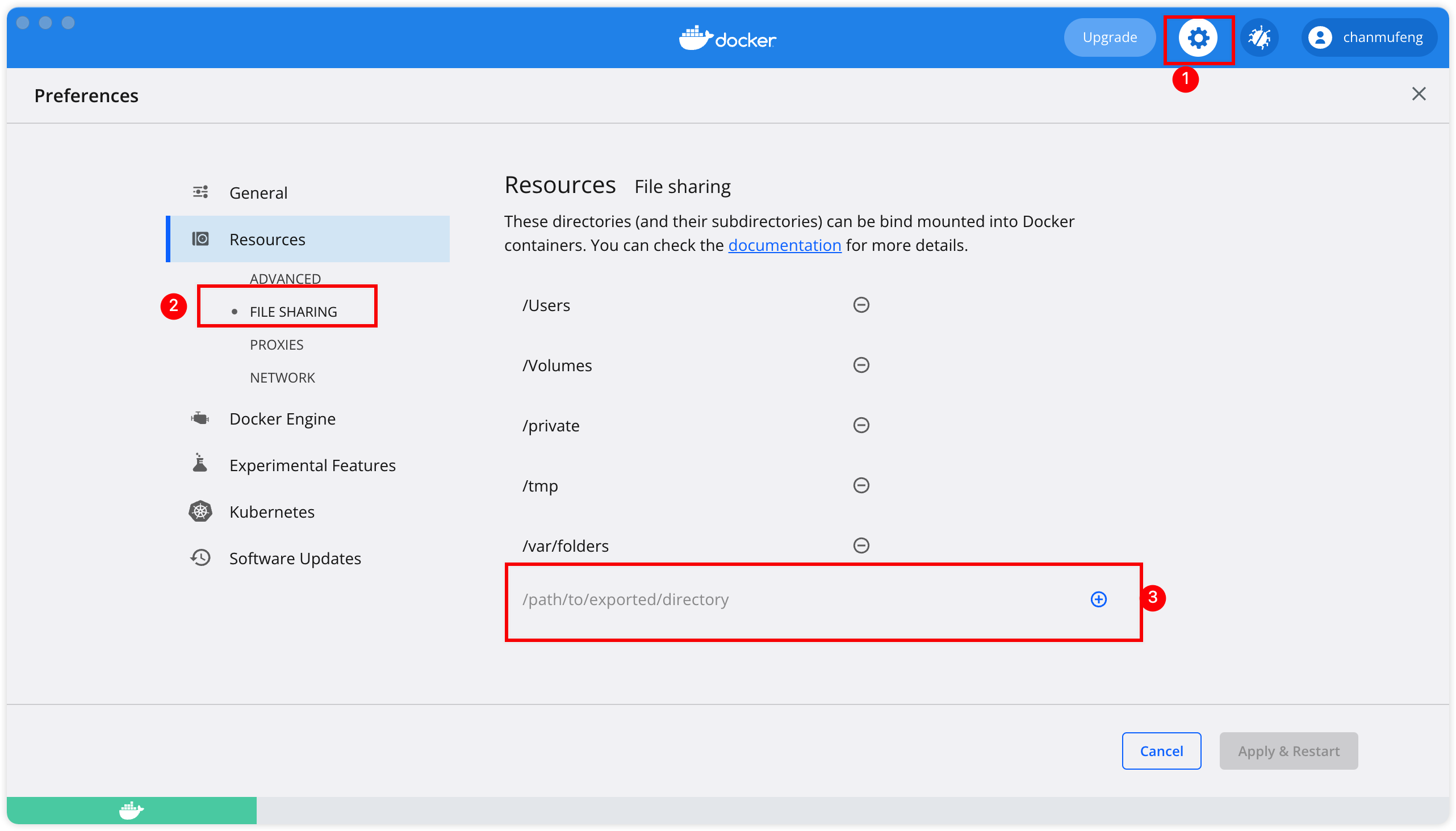Click the remove button next to /tmp

tap(860, 486)
